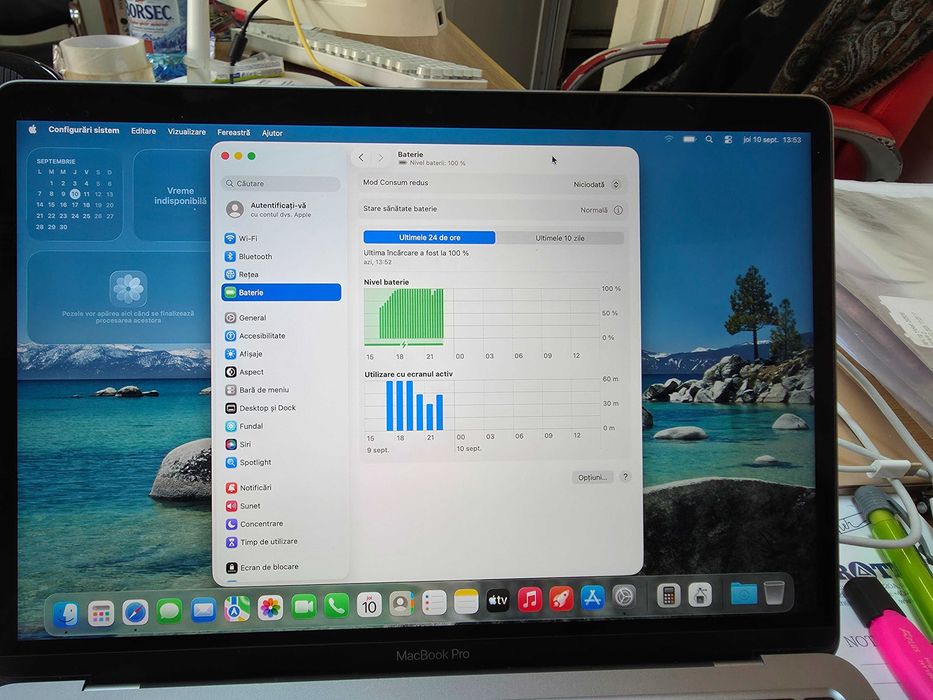933x700 pixels.
Task: Open System Settings icon in the Dock
Action: (624, 596)
